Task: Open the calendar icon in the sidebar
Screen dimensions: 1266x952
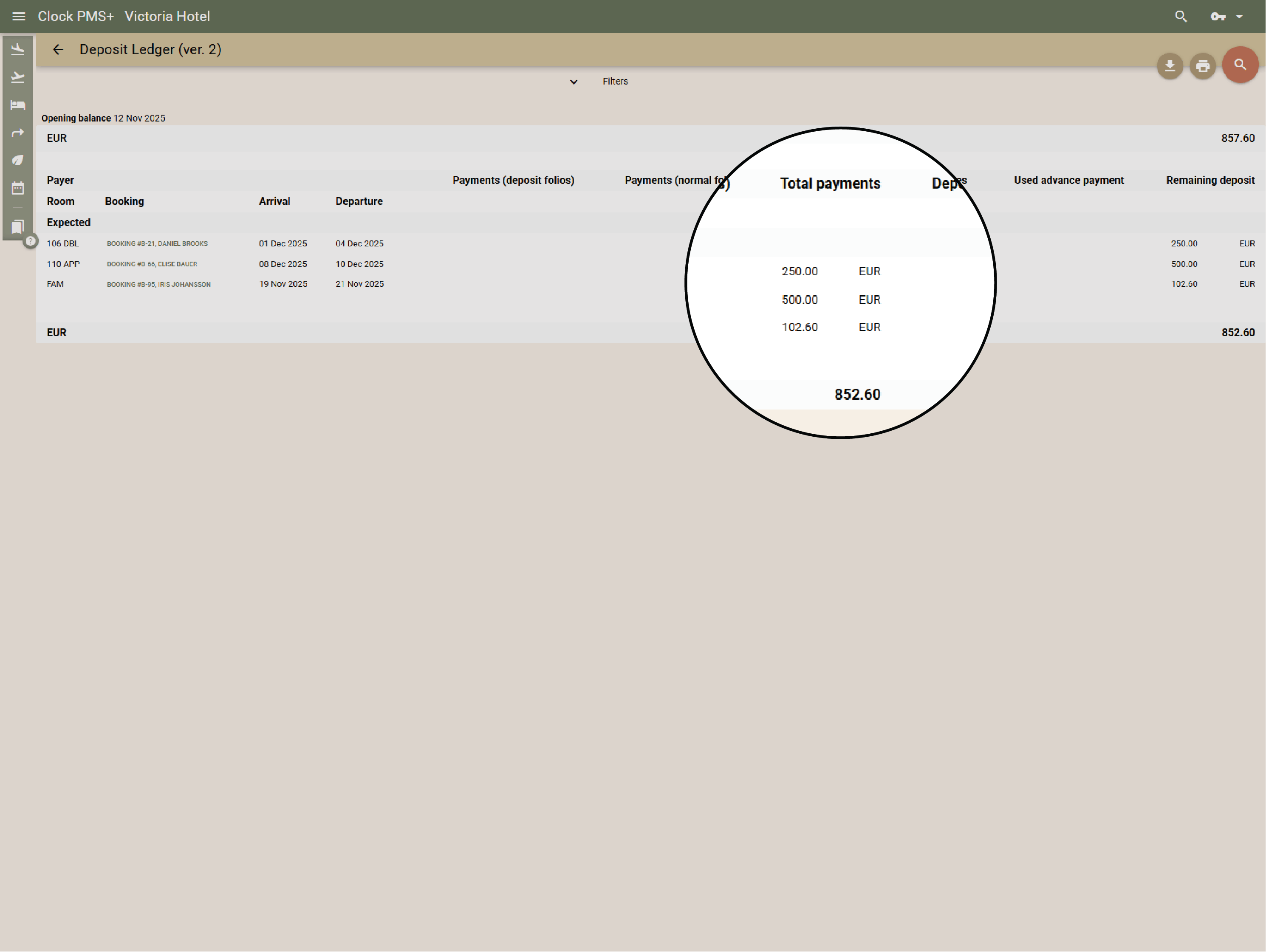Action: tap(18, 188)
